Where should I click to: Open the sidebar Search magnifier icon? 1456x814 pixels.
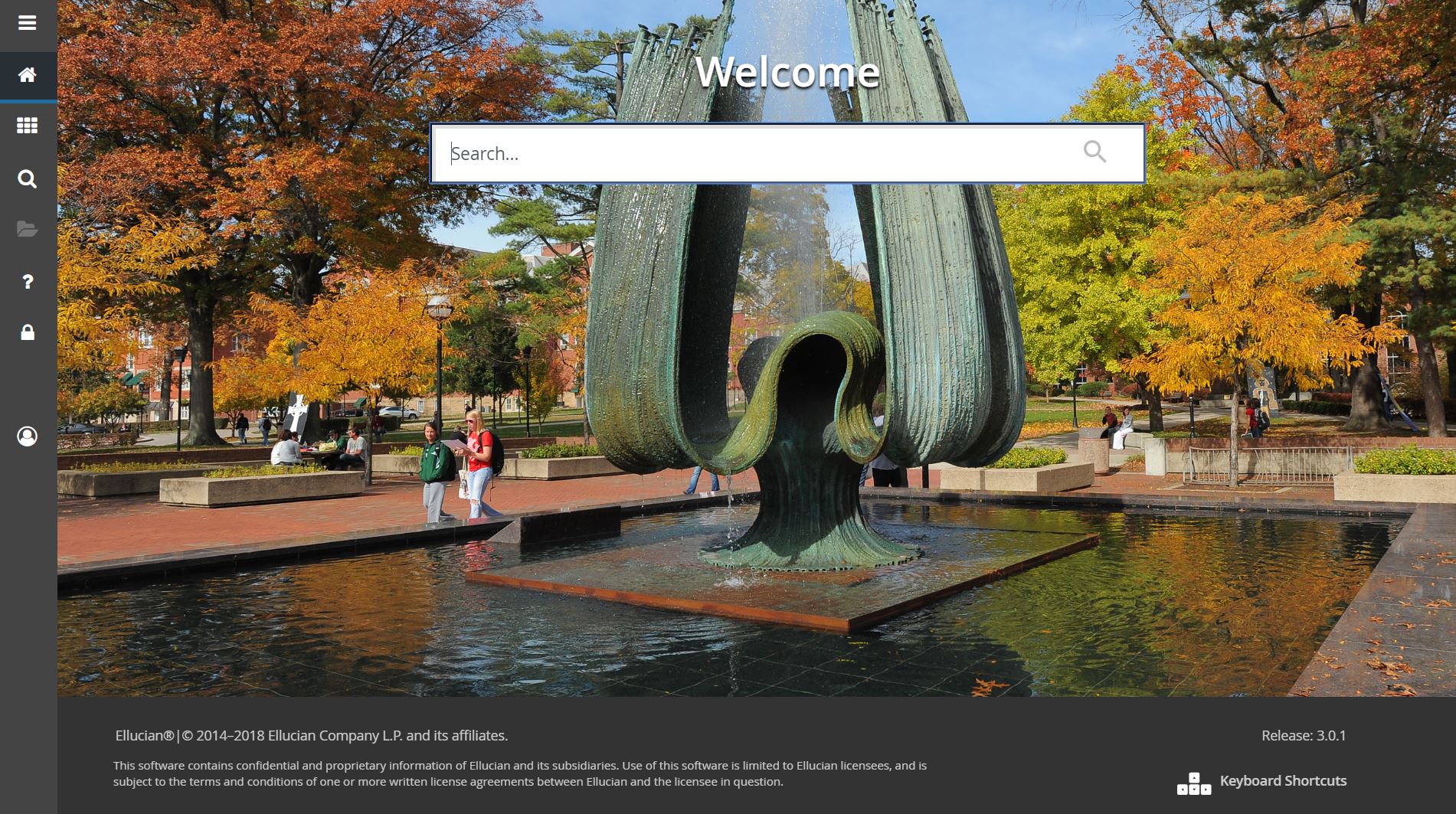point(28,179)
